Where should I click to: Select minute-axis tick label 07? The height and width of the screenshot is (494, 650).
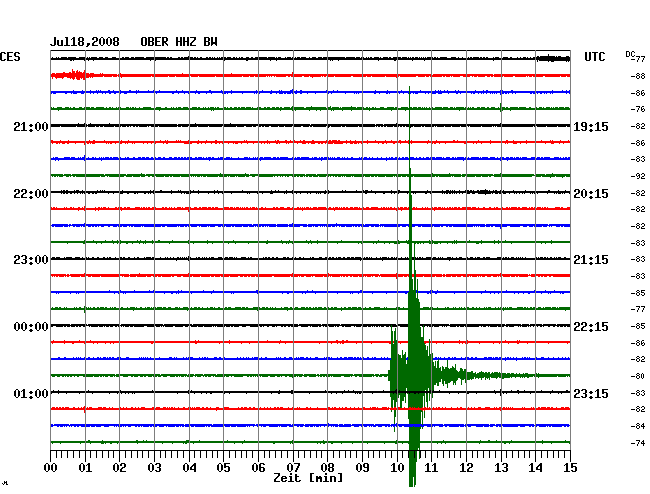point(293,468)
